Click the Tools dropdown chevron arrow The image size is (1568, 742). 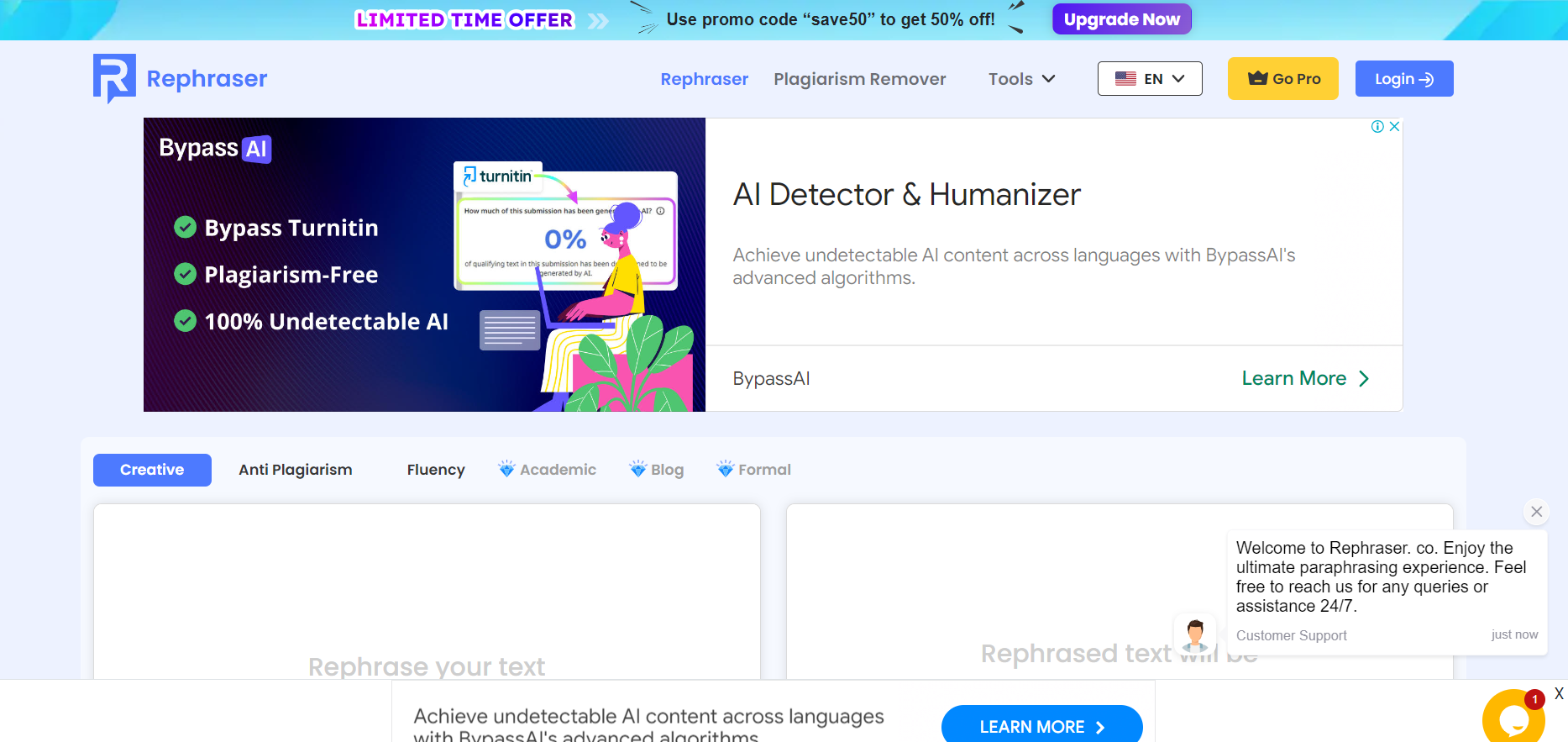tap(1048, 79)
